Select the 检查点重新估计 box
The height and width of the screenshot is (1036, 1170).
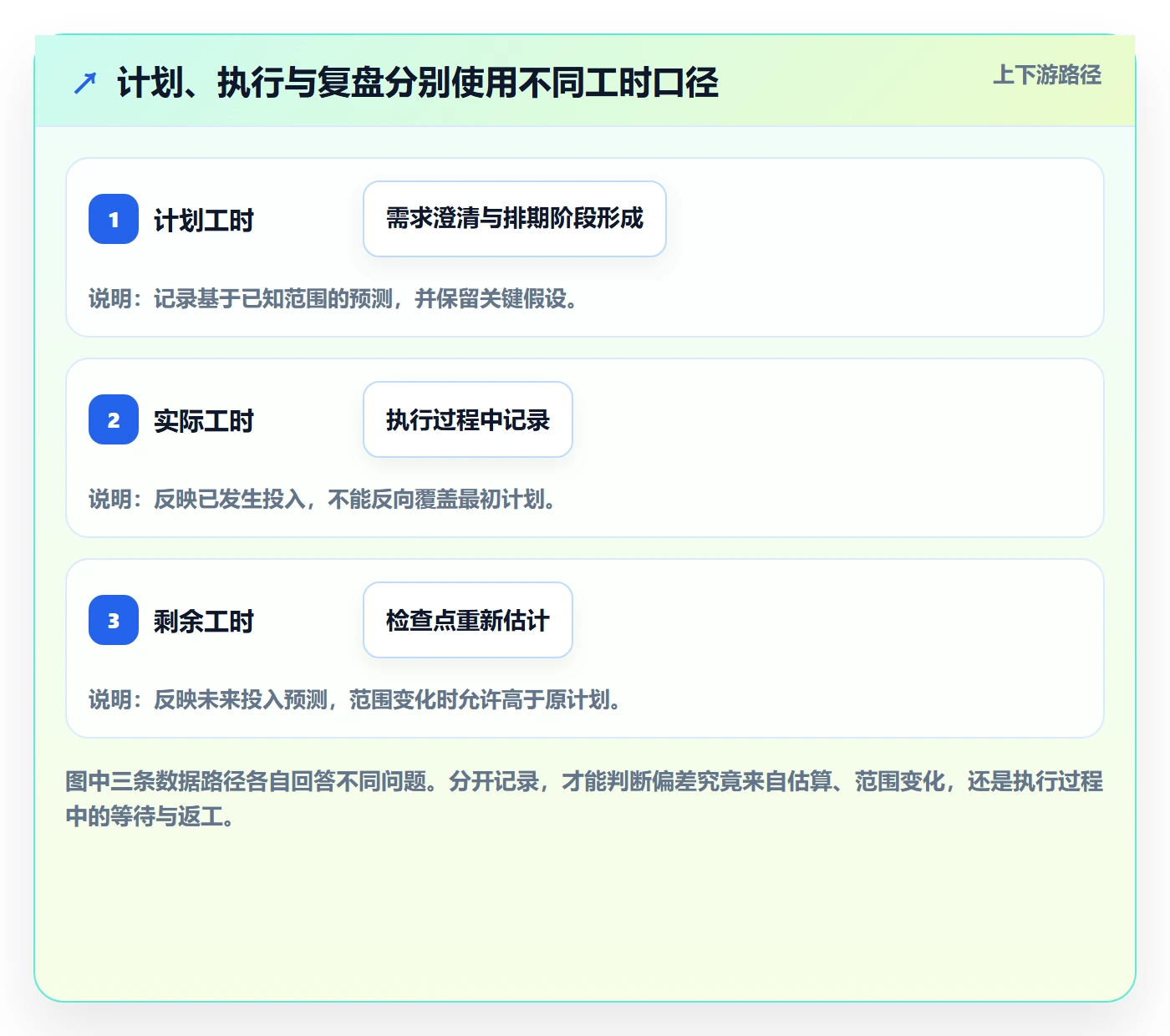468,620
